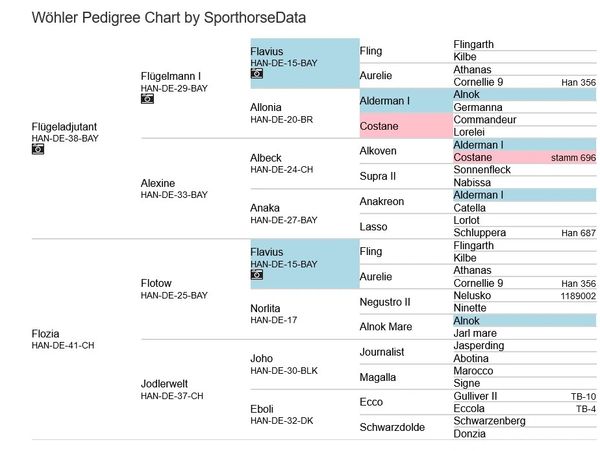View photo of Flavius, sire of Flotow
Viewport: 600px width, 451px height.
(256, 274)
